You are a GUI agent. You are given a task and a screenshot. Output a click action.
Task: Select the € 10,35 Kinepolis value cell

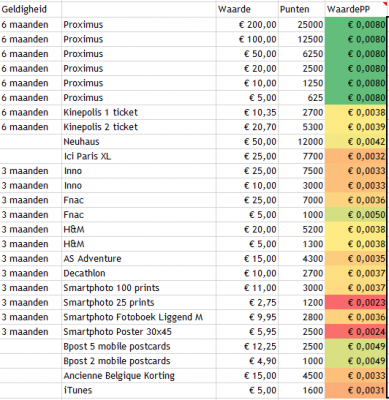point(247,112)
